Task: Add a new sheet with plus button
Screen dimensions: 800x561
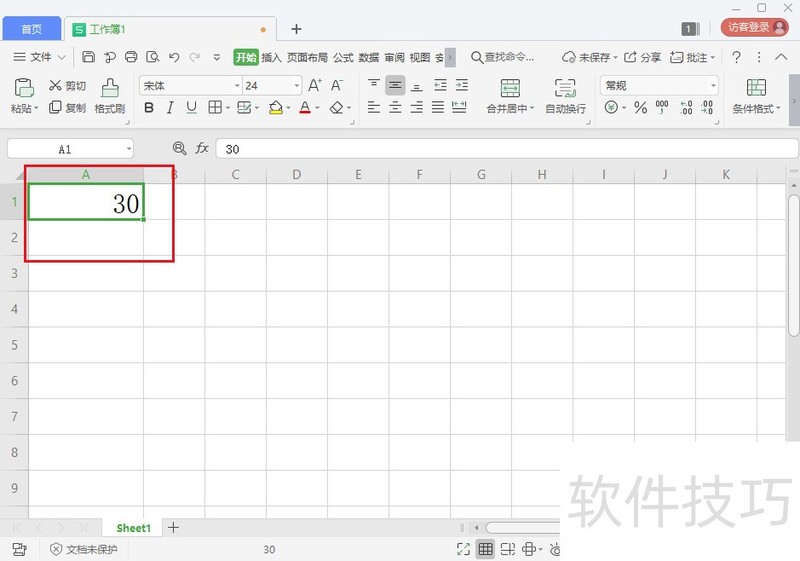Action: click(x=173, y=527)
